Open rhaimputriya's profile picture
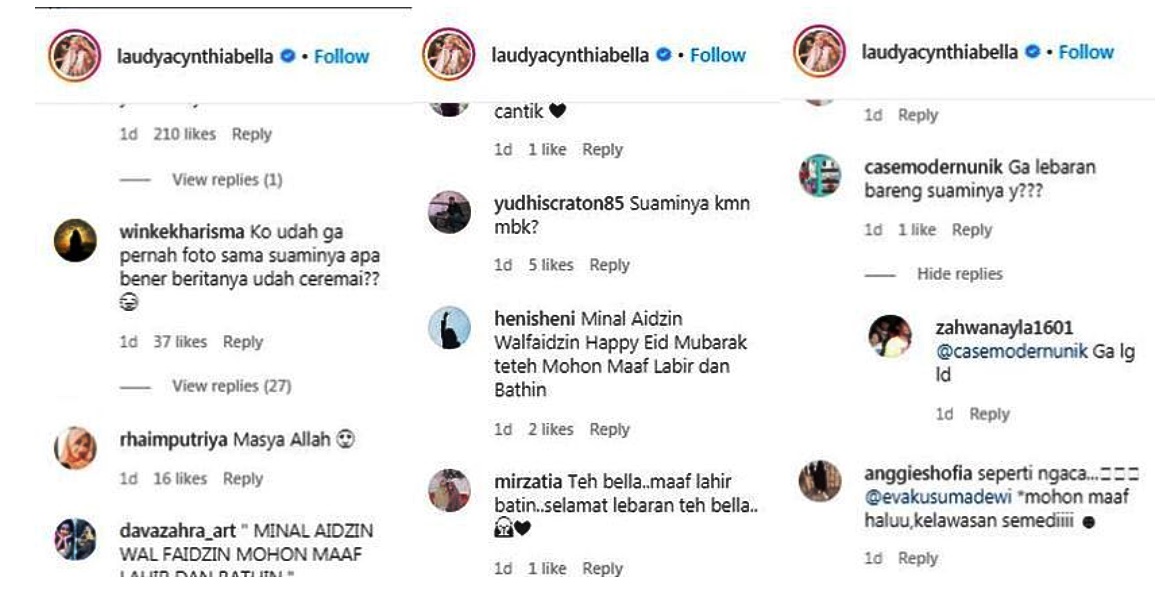This screenshot has width=1175, height=604. tap(75, 448)
